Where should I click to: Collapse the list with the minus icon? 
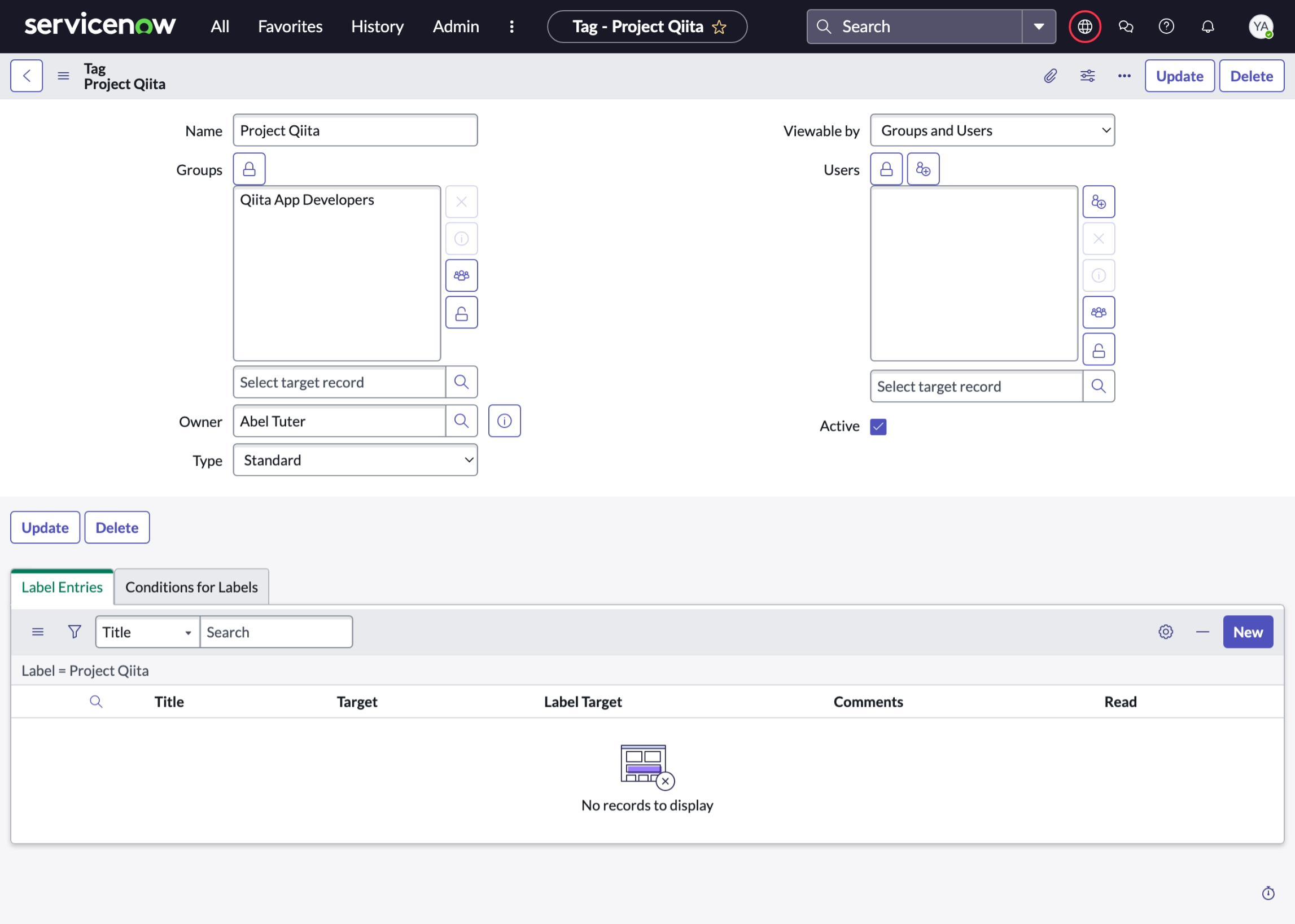point(1202,632)
